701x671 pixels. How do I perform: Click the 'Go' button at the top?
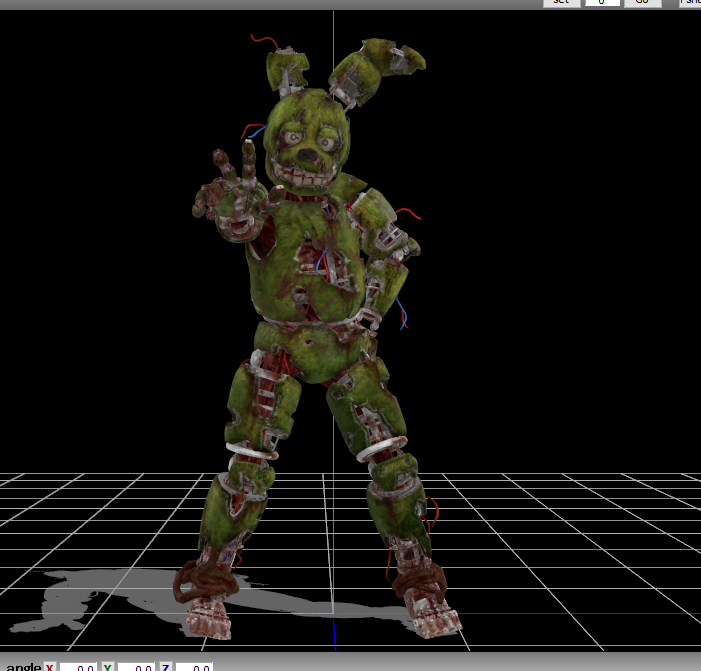642,2
